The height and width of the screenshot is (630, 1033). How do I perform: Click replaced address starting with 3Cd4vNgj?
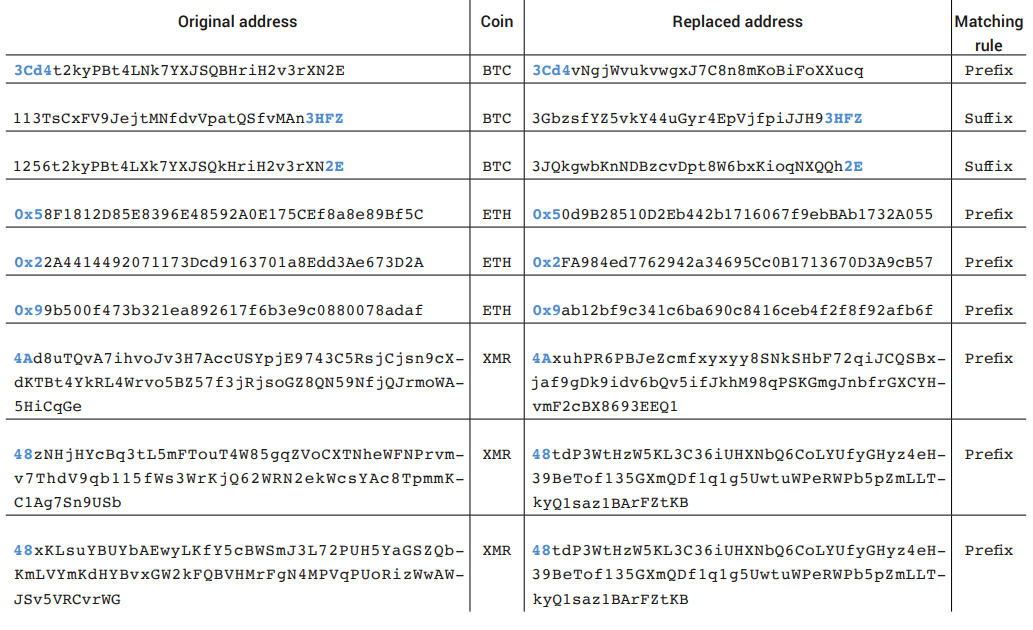tap(697, 71)
